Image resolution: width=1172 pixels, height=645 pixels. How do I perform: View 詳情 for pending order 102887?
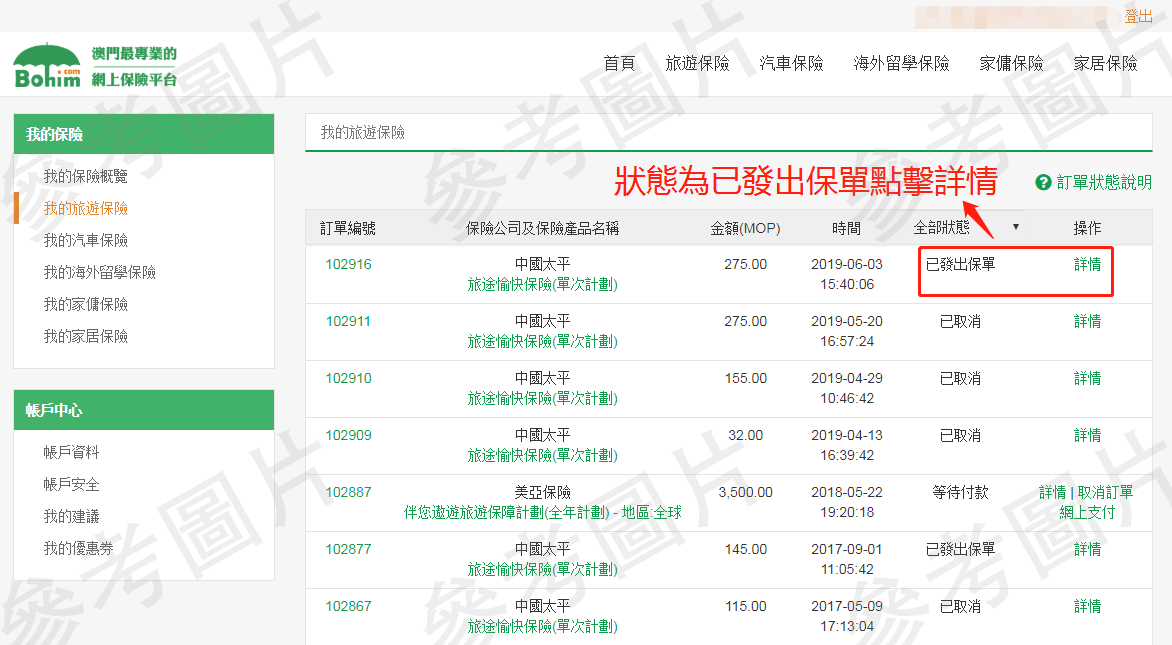click(x=1052, y=492)
